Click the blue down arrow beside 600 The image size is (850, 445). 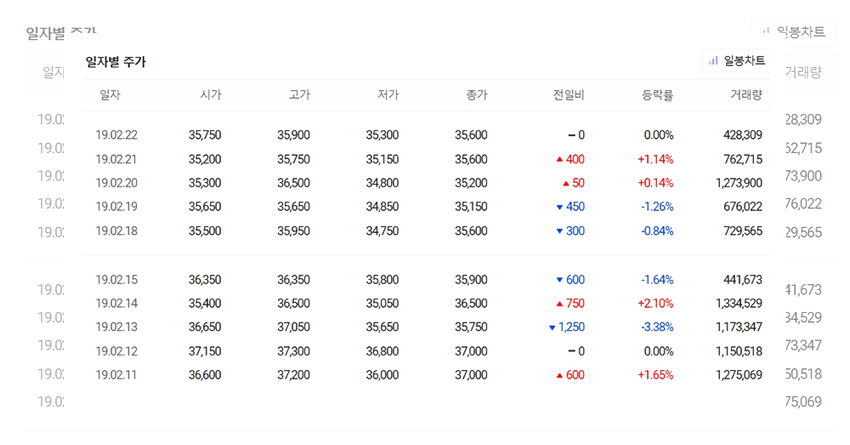559,280
